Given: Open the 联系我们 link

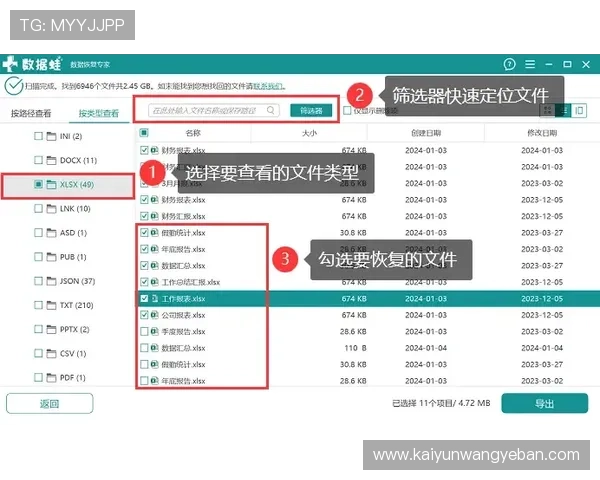Looking at the screenshot, I should (x=268, y=86).
